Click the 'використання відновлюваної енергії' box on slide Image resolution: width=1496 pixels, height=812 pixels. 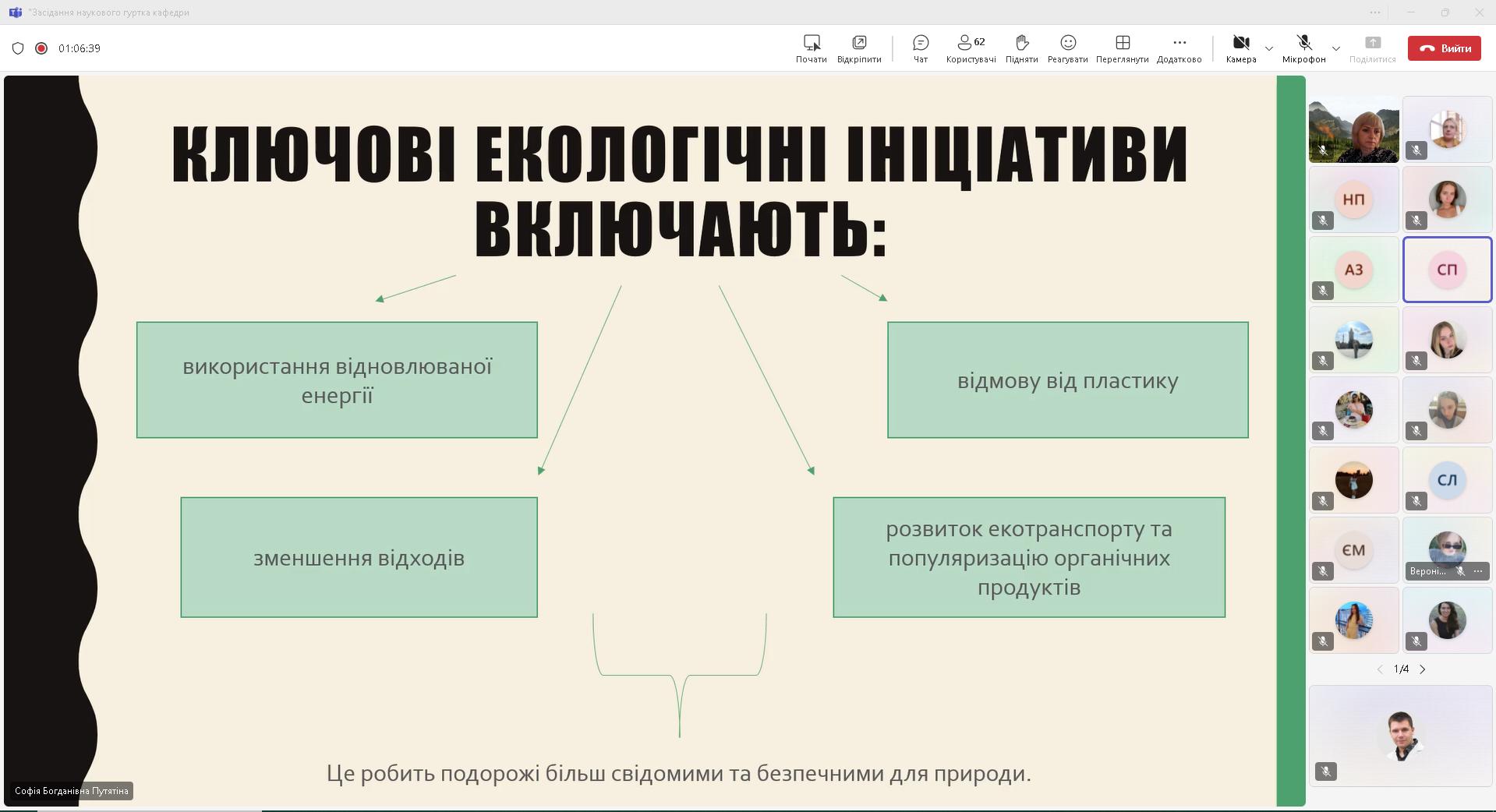[337, 380]
